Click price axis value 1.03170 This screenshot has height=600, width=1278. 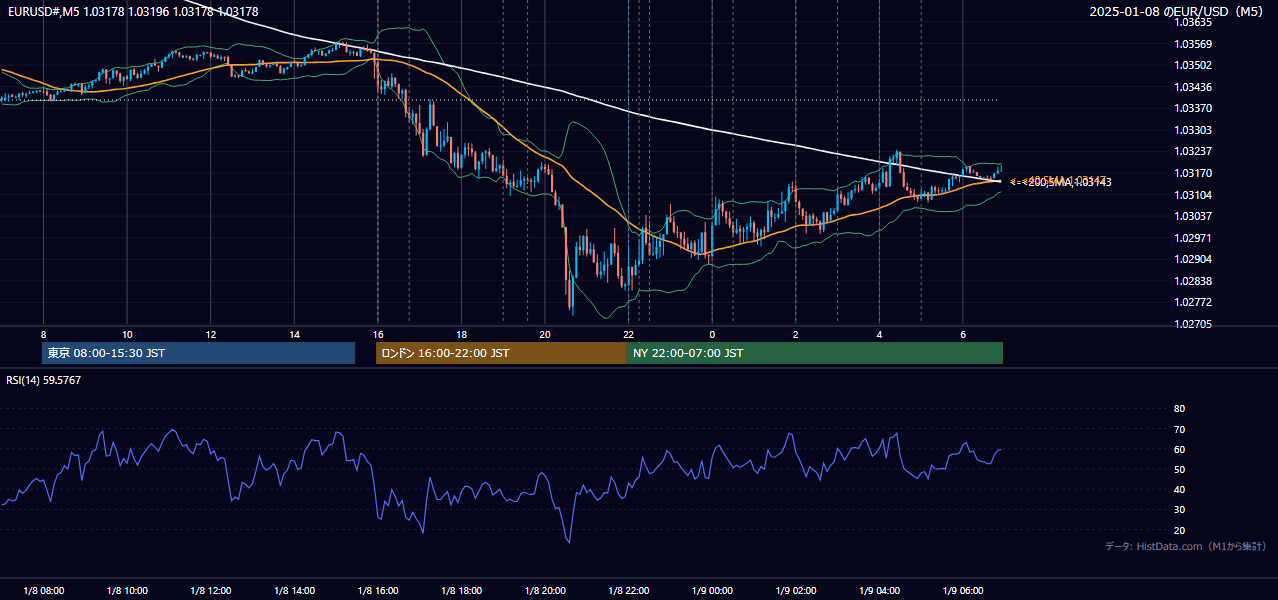coord(1192,173)
